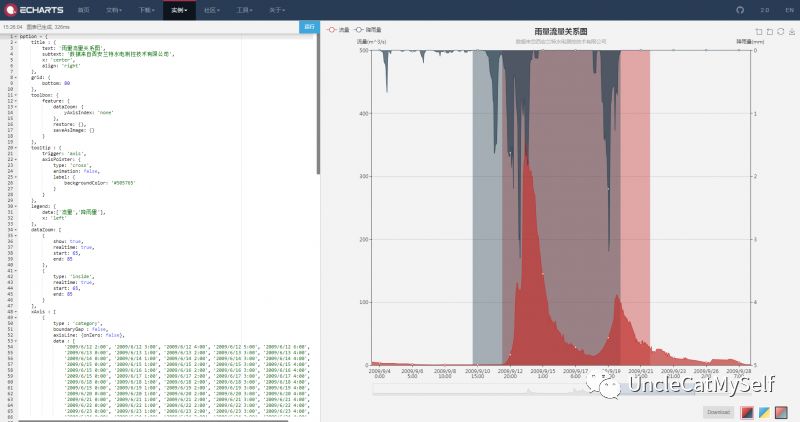Select the blue and yellow theme swatch
The image size is (800, 422).
tap(764, 412)
